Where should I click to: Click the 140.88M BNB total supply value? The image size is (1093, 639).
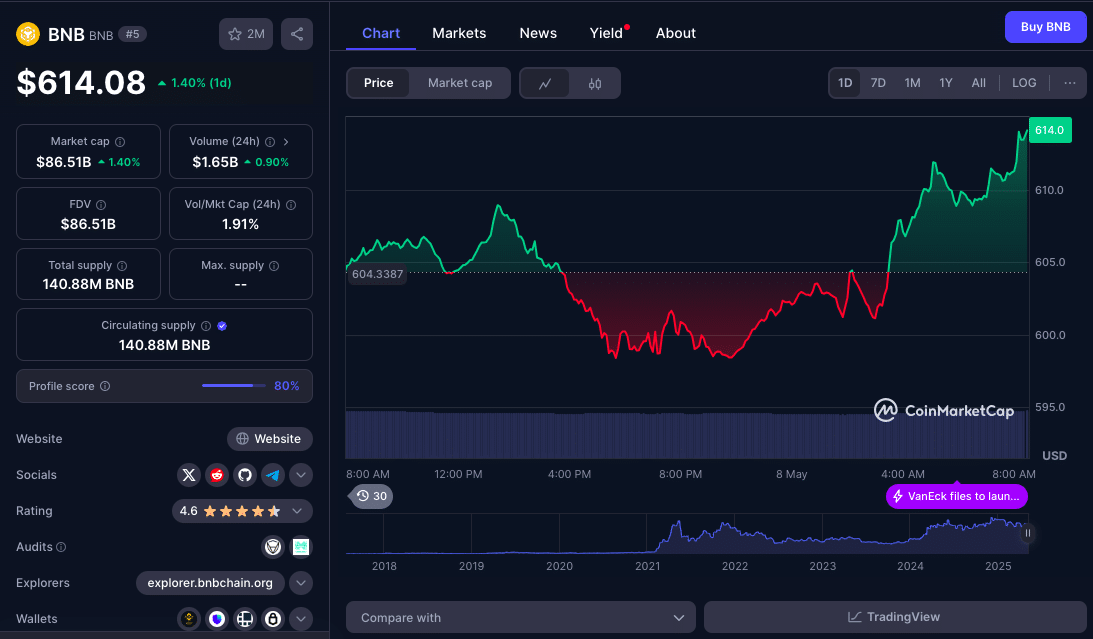(88, 284)
